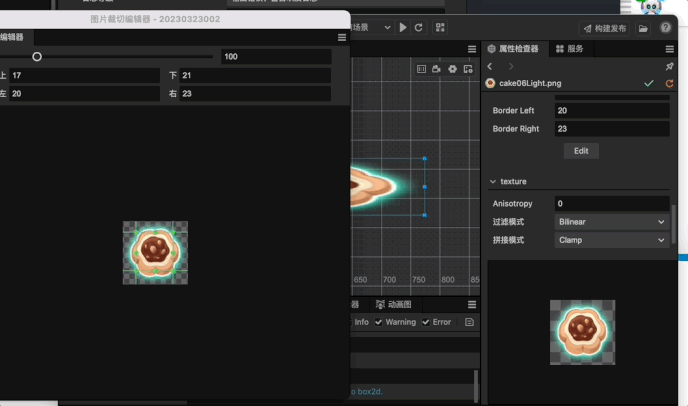Open the preview QR code icon
Viewport: 688px width, 406px height.
tap(440, 28)
